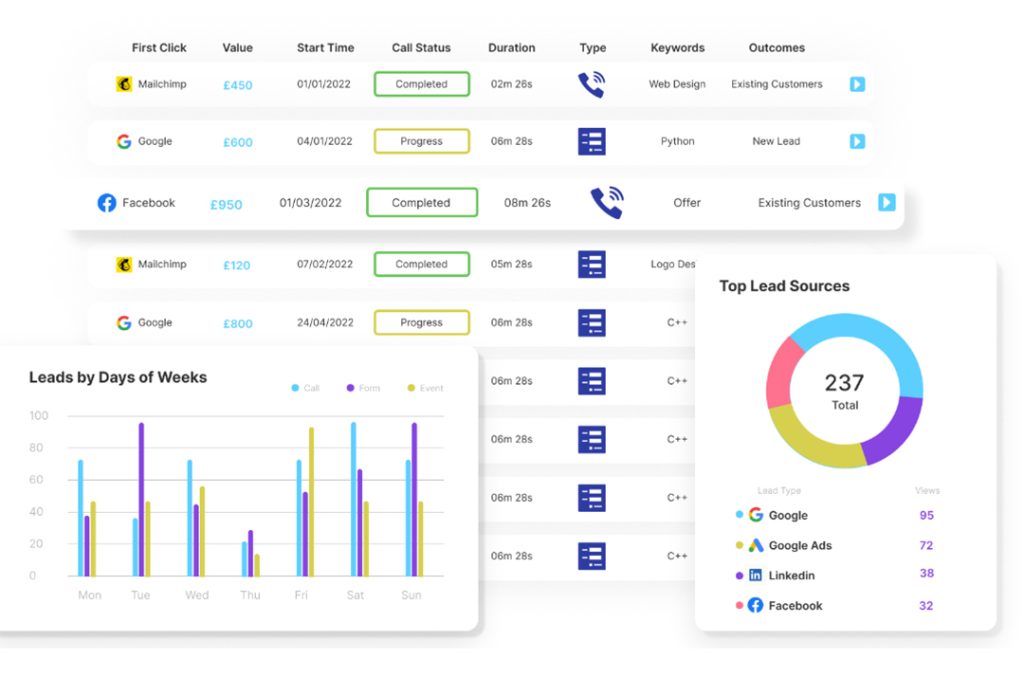Click the donut chart's 237 Total center
The height and width of the screenshot is (677, 1024).
pos(844,390)
